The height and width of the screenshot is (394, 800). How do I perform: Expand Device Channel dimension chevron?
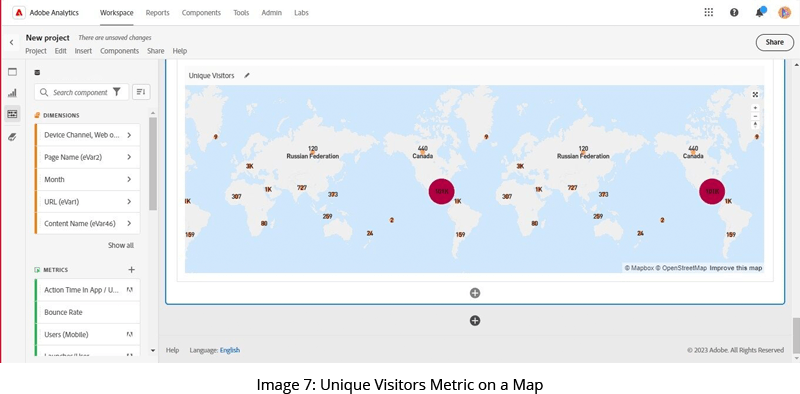point(129,135)
